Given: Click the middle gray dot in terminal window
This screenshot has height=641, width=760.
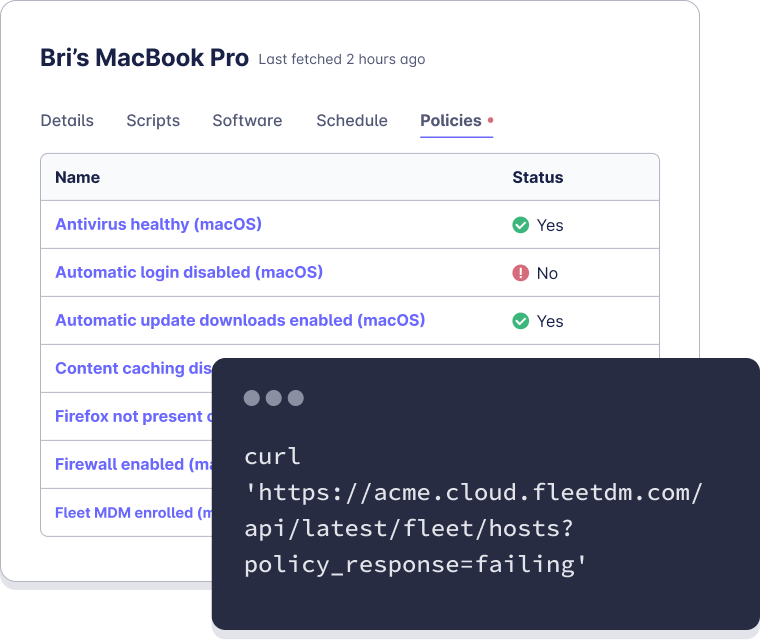Looking at the screenshot, I should click(274, 398).
